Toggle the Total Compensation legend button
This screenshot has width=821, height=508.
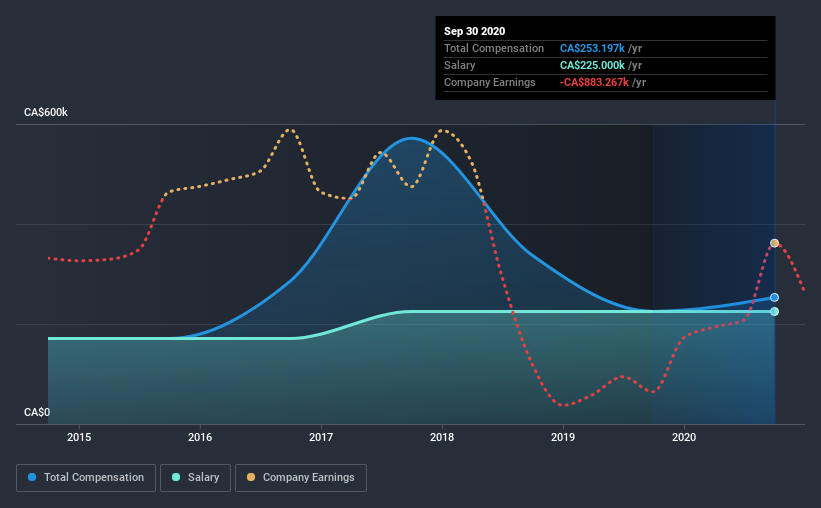[x=86, y=478]
